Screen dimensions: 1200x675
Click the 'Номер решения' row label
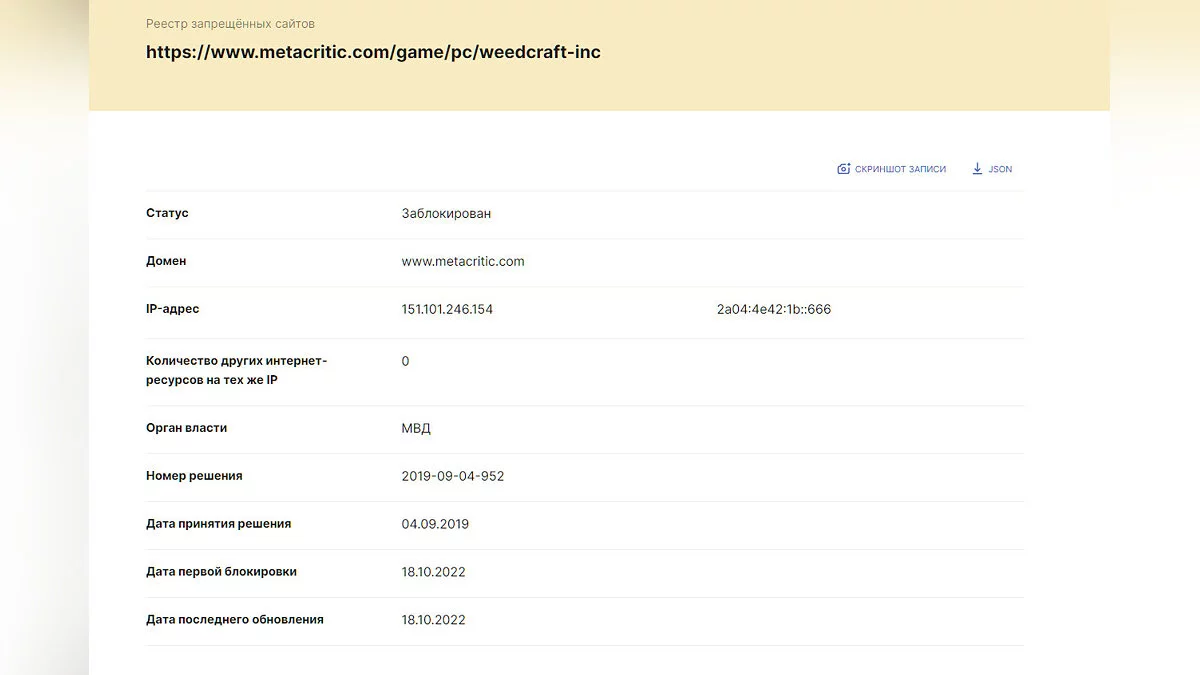(x=194, y=476)
